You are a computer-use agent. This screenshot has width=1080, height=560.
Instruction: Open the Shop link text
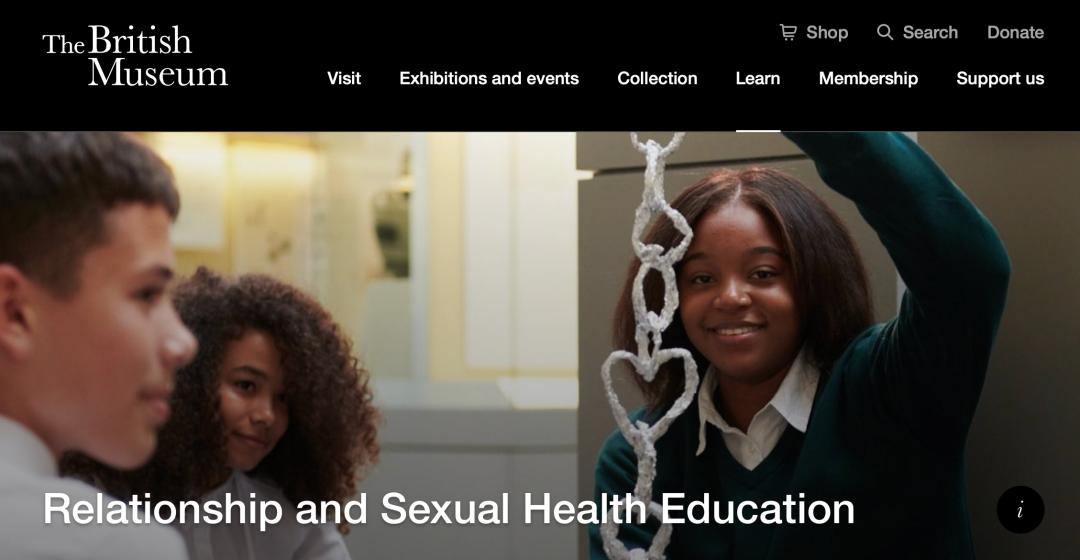[827, 32]
